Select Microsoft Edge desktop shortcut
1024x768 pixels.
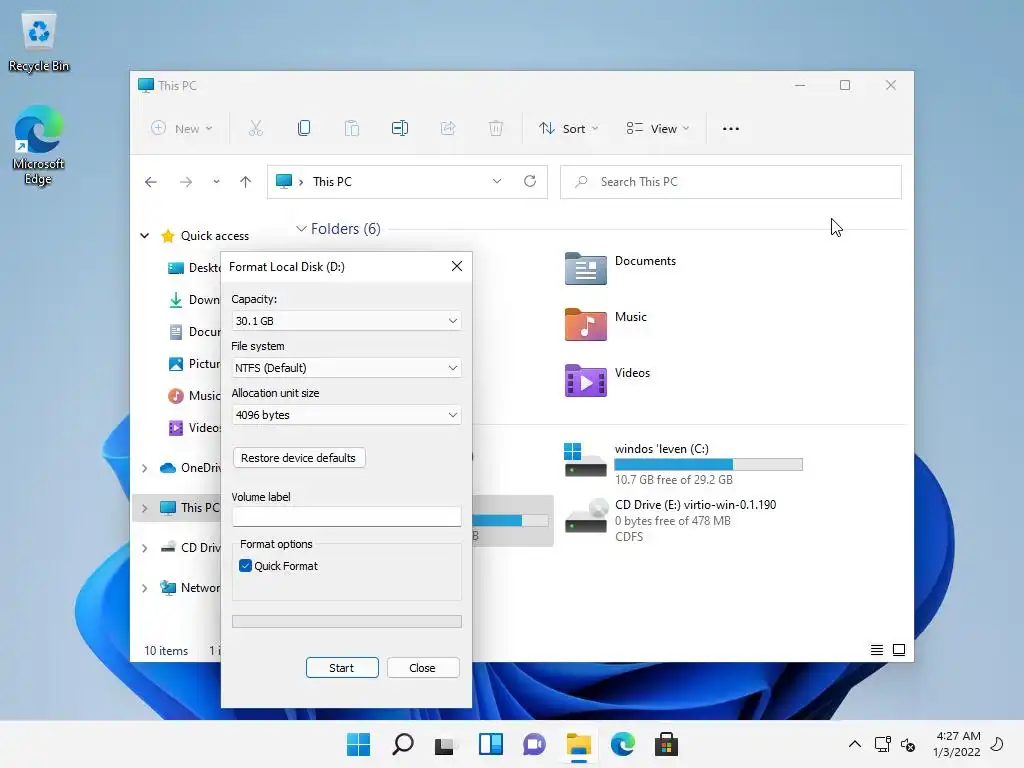[x=38, y=145]
